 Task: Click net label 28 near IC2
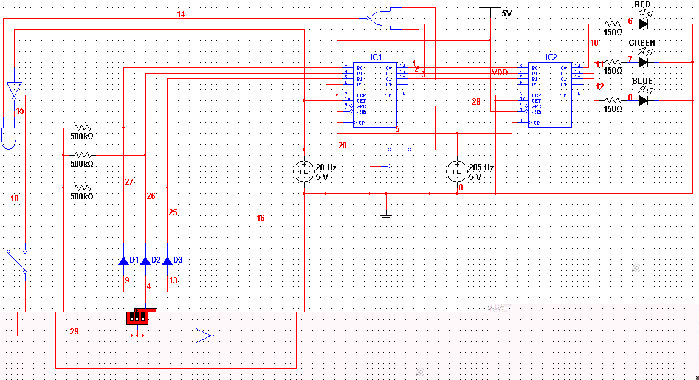point(476,102)
